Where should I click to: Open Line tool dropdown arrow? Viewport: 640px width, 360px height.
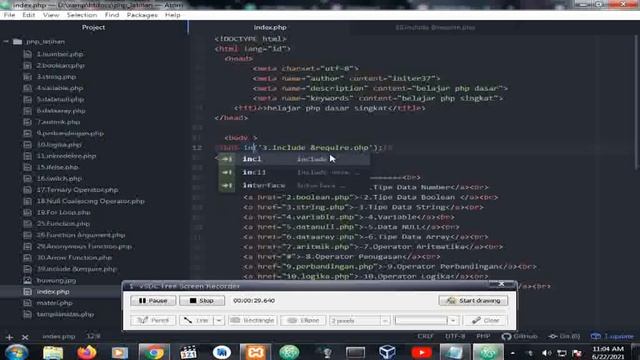coord(219,320)
